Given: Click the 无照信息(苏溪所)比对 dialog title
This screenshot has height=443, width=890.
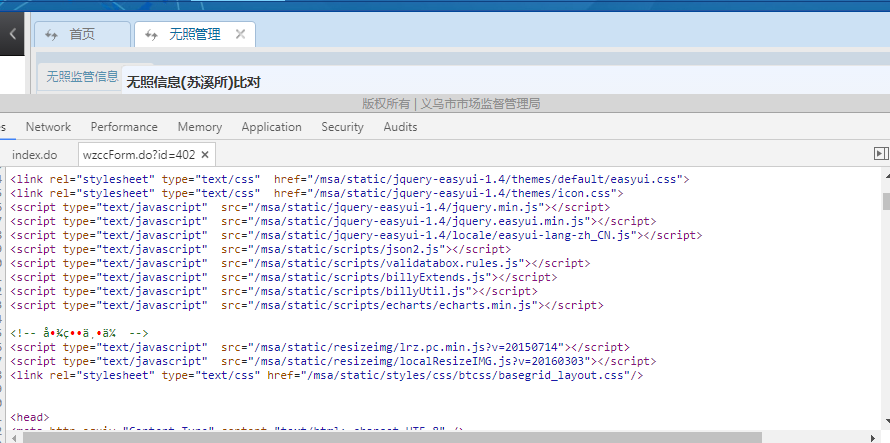Looking at the screenshot, I should pyautogui.click(x=193, y=82).
